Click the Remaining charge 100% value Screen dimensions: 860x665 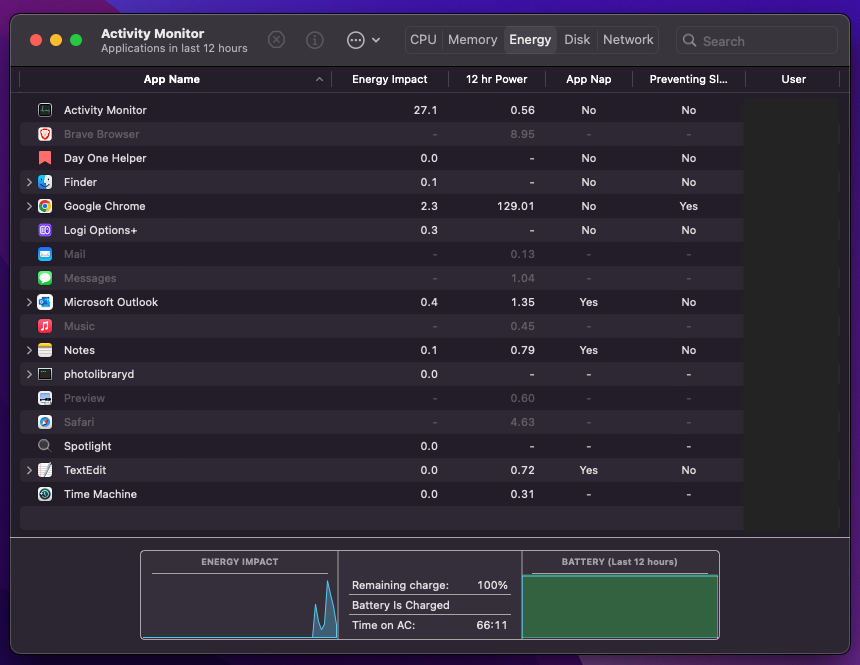493,585
